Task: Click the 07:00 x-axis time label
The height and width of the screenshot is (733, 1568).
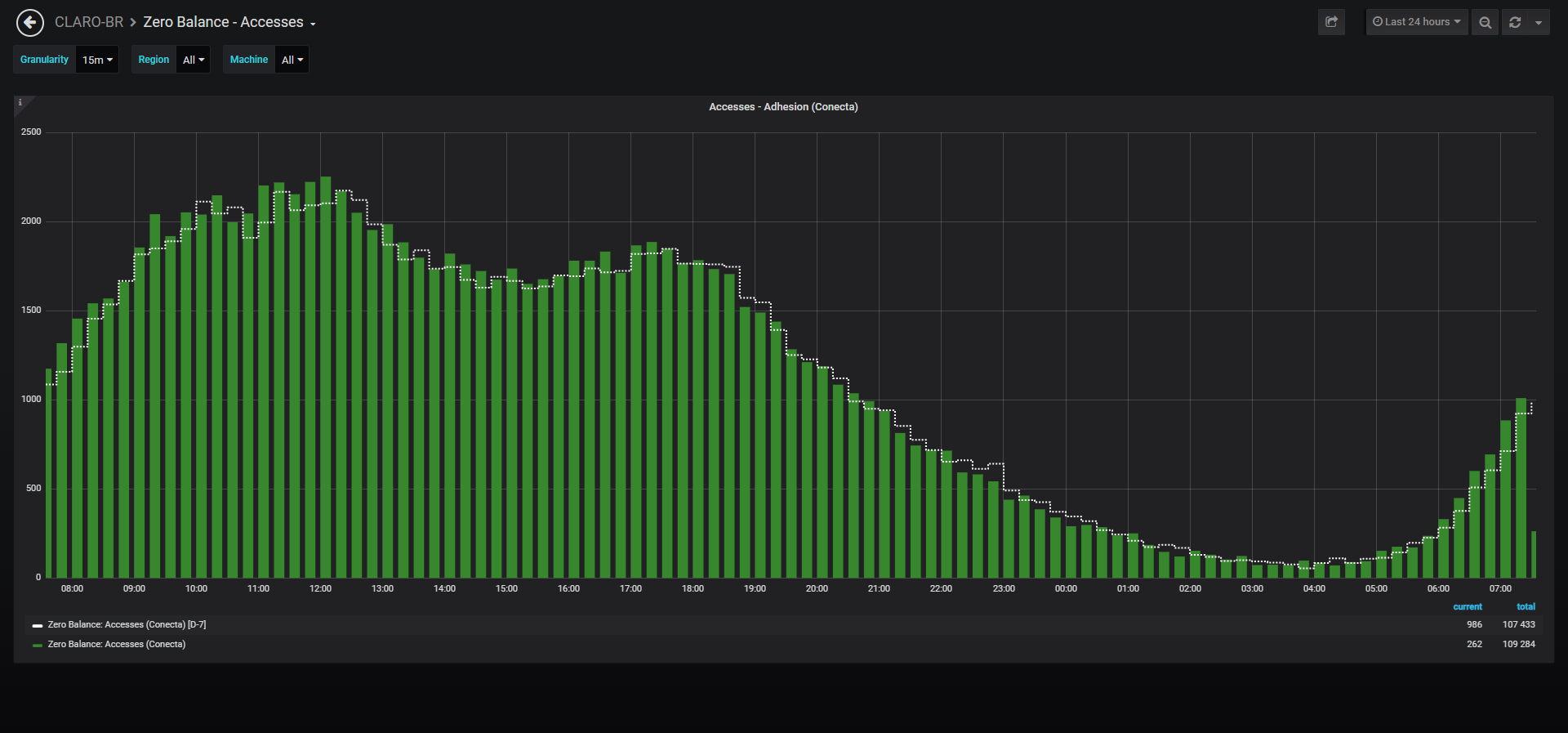Action: coord(1500,588)
